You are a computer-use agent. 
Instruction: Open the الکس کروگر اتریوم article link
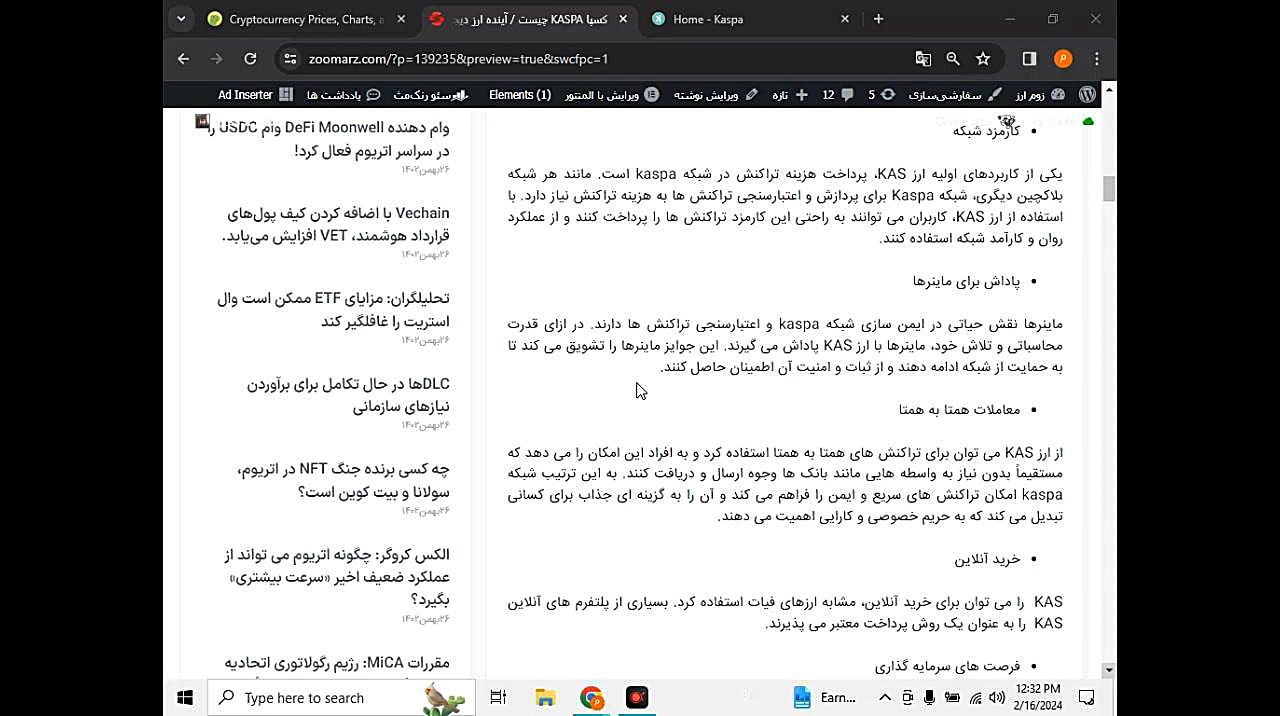pyautogui.click(x=336, y=576)
